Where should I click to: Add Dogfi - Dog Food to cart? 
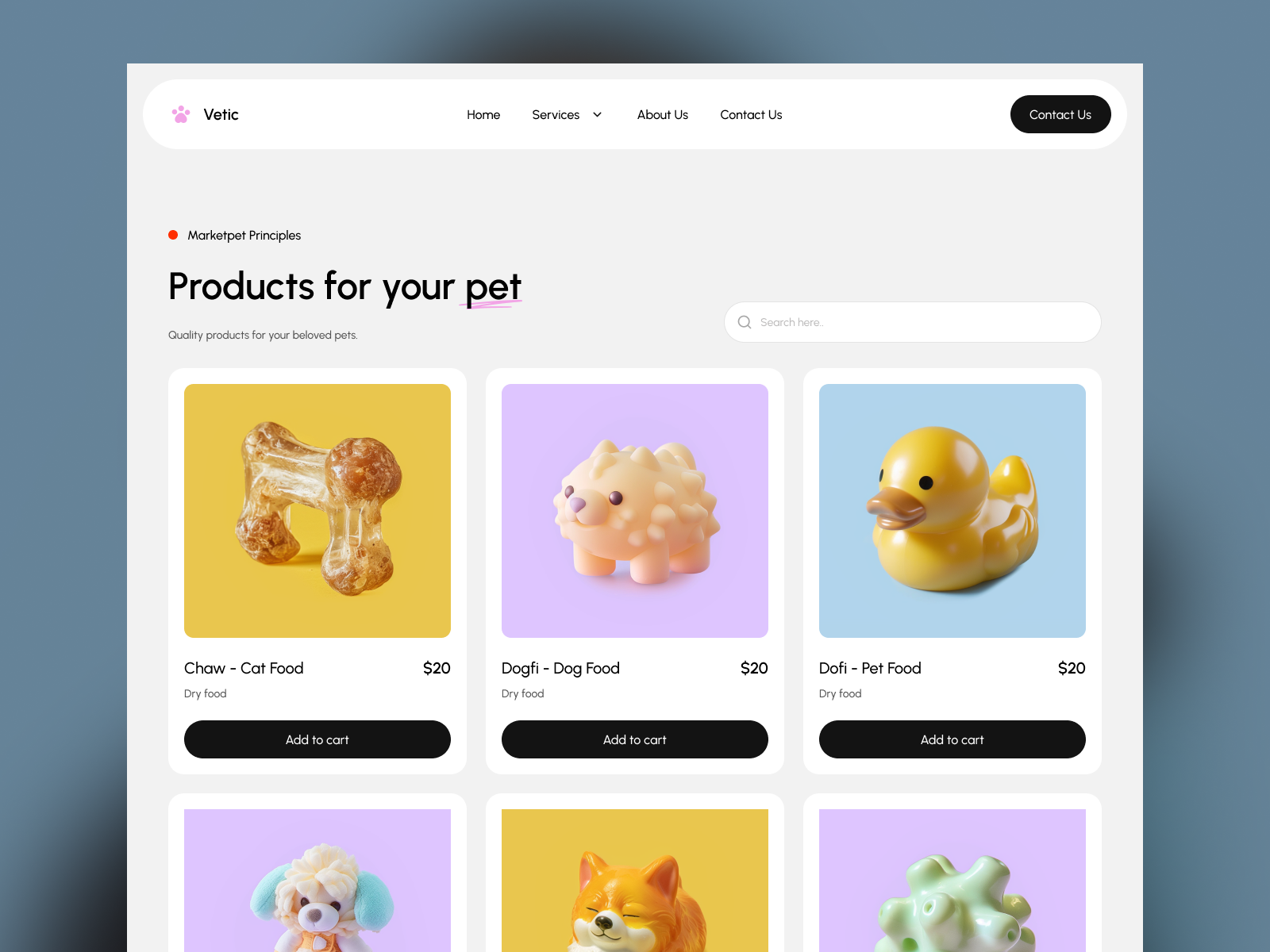tap(635, 739)
